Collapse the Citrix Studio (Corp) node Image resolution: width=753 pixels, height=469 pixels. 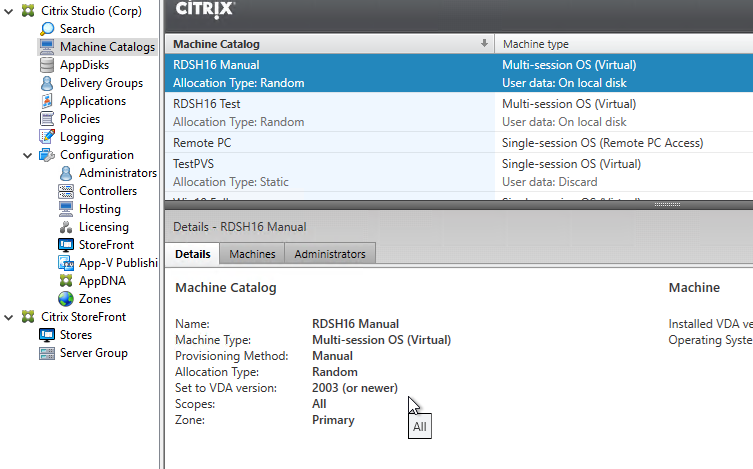pos(9,11)
